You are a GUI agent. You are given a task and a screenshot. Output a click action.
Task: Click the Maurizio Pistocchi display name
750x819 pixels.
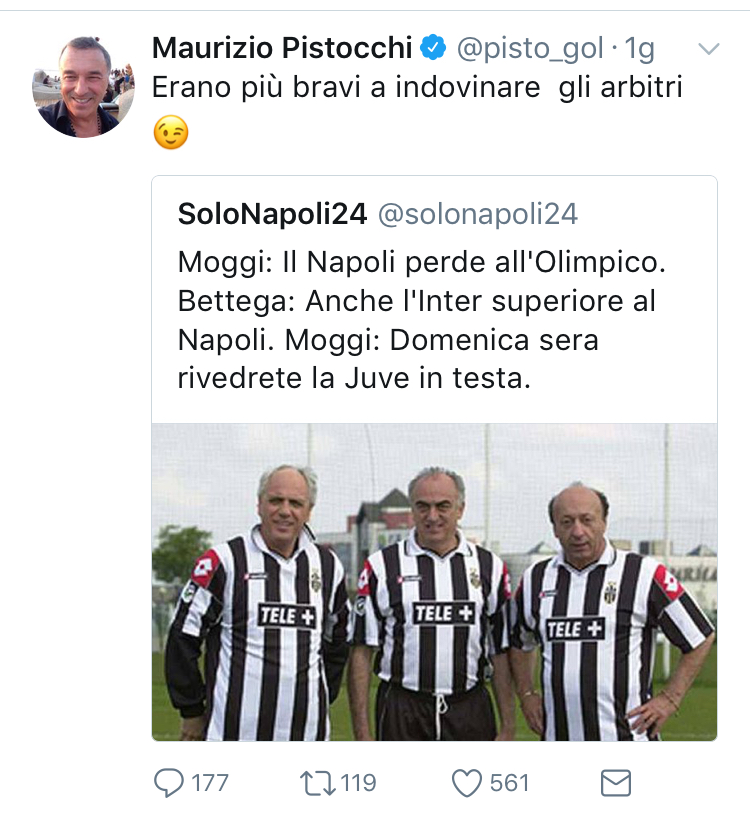click(282, 47)
